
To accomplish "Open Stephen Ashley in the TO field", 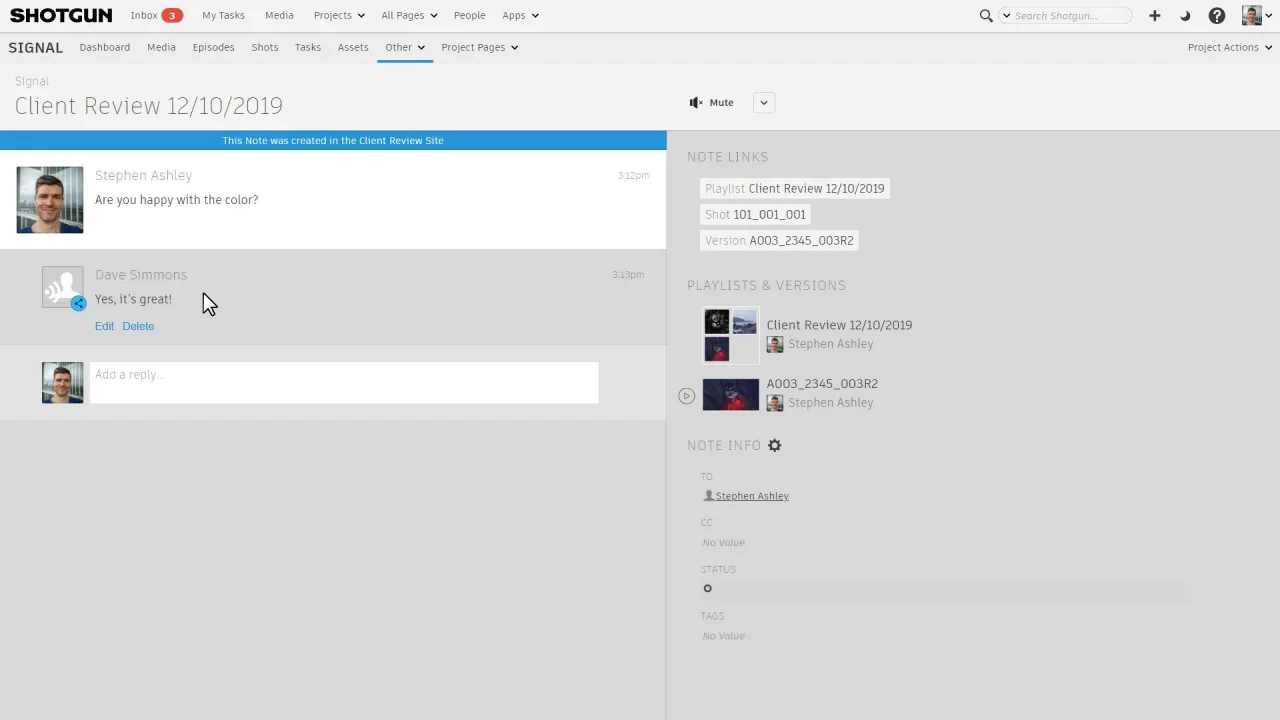I will [752, 496].
